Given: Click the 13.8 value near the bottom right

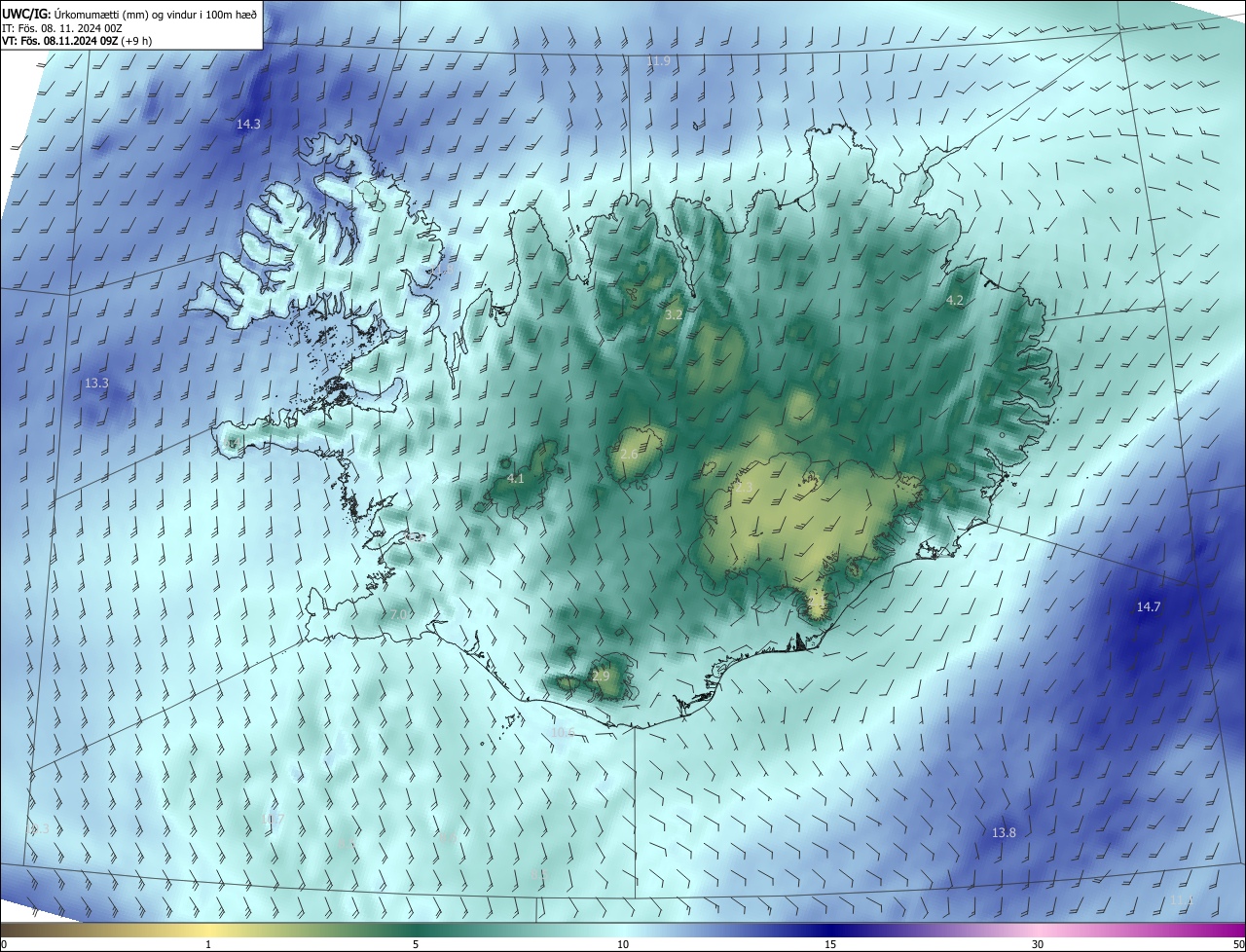Looking at the screenshot, I should click(1004, 832).
